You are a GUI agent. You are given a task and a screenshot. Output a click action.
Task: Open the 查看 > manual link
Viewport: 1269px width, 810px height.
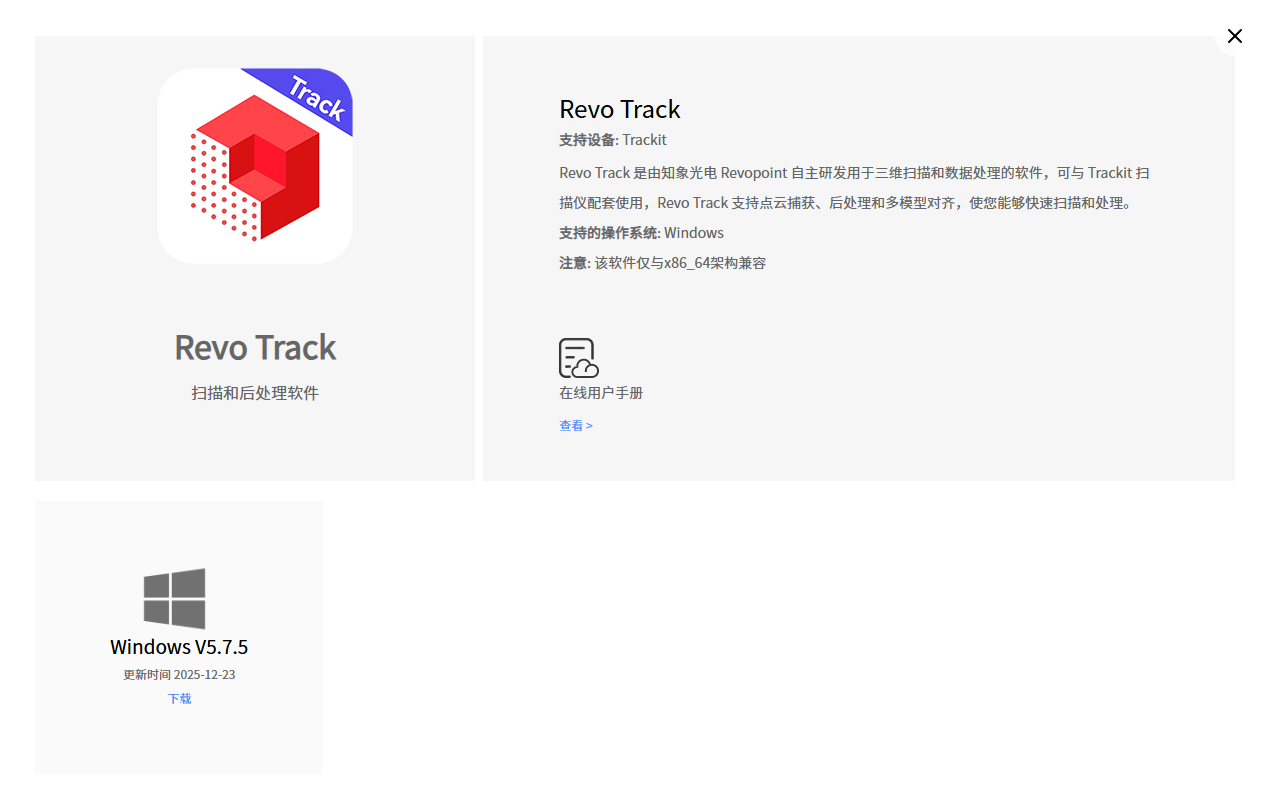[576, 425]
